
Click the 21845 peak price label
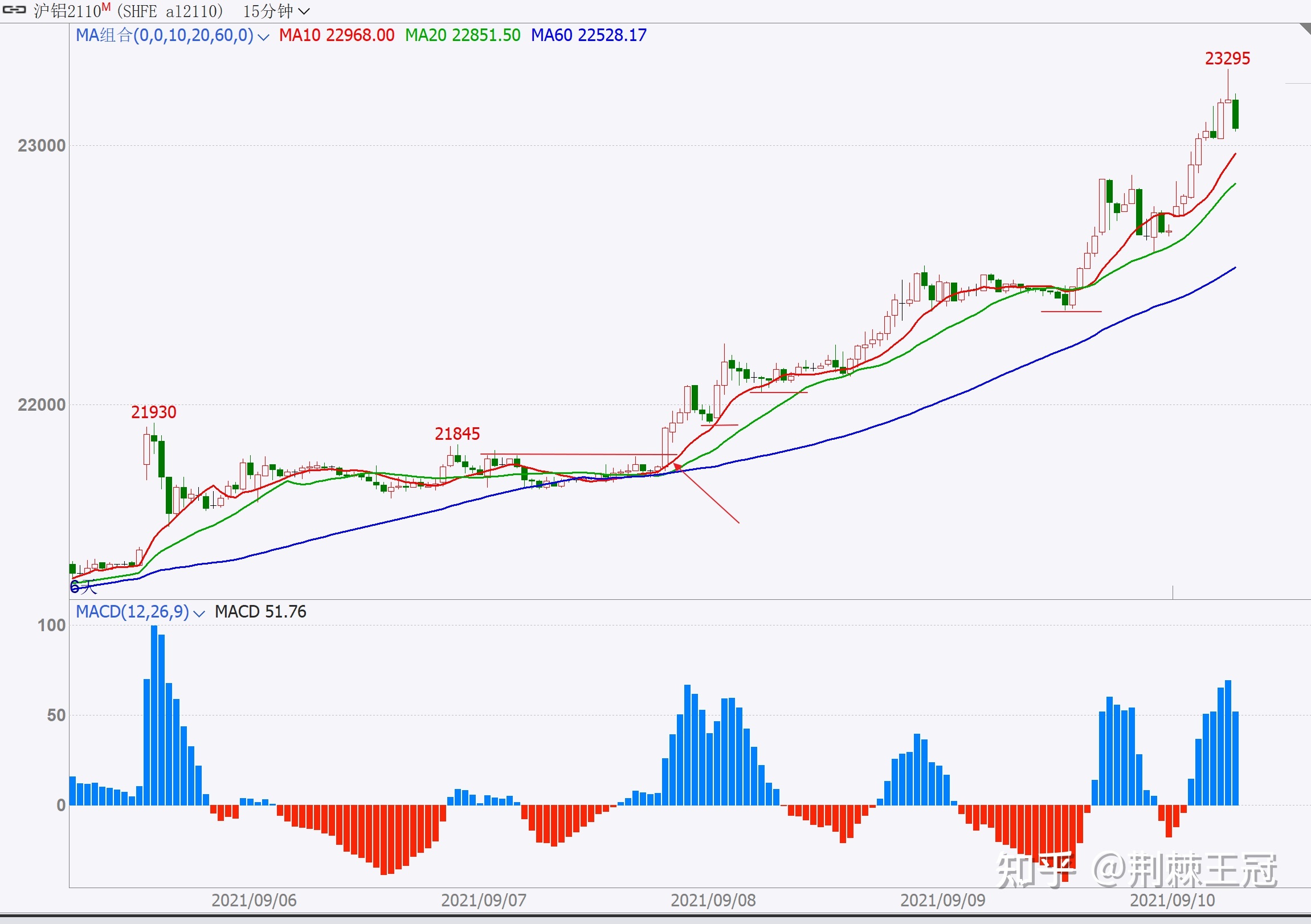coord(458,434)
